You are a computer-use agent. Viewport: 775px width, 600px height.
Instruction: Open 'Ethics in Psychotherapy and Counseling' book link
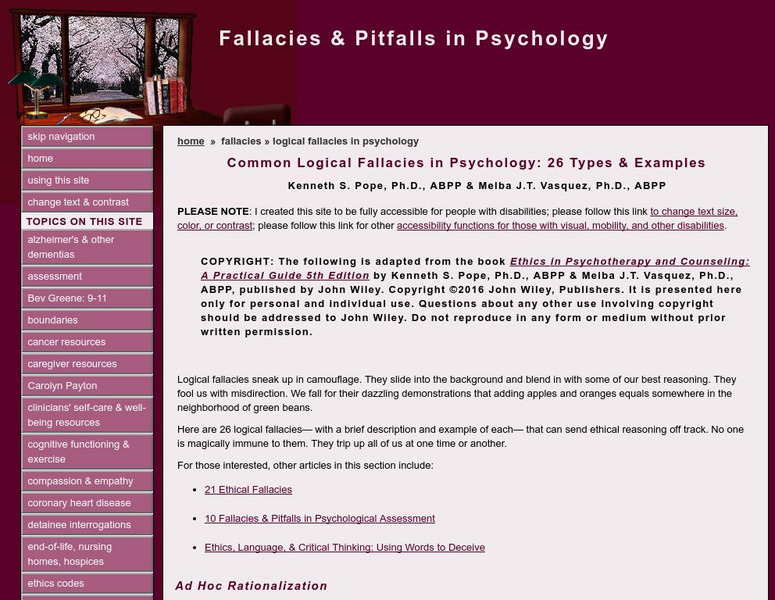[x=630, y=261]
